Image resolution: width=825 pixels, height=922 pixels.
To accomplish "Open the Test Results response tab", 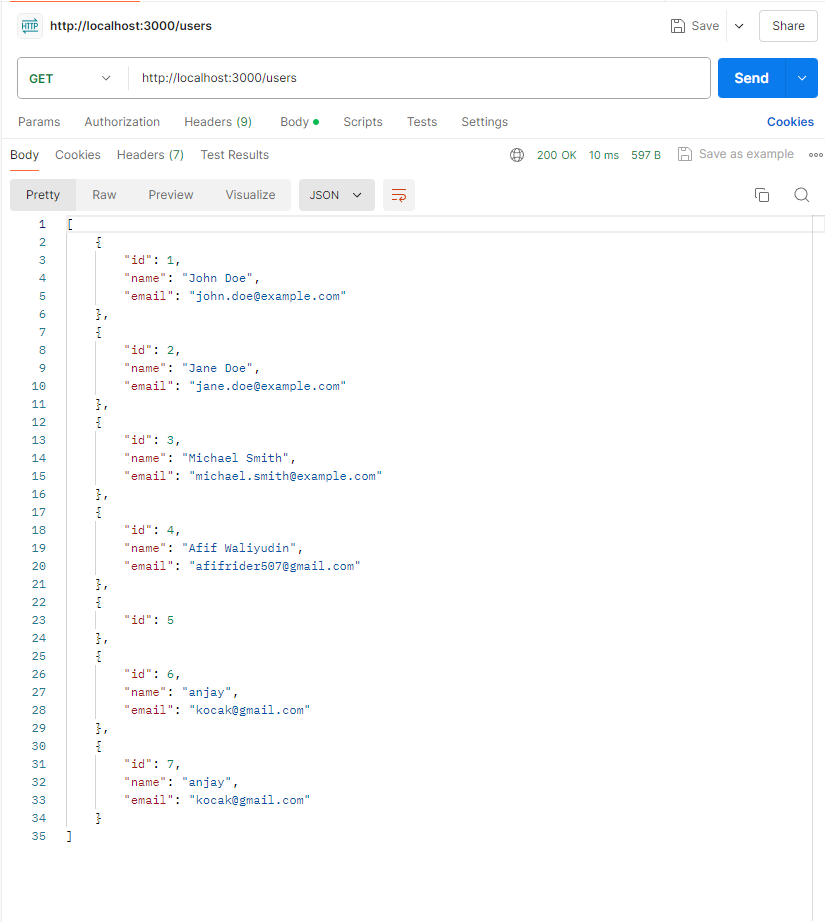I will tap(234, 155).
